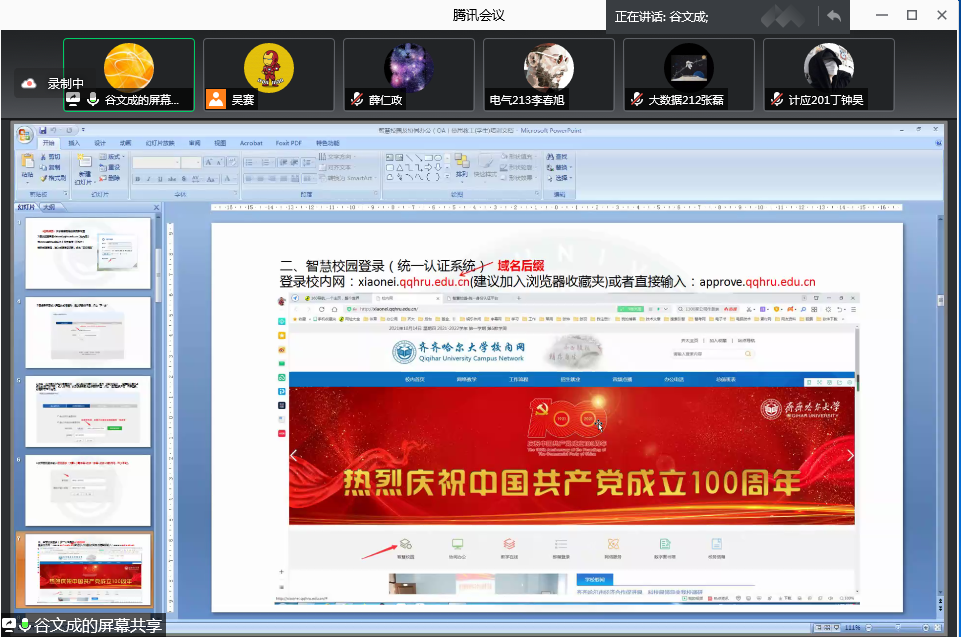This screenshot has height=637, width=961.
Task: Toggle bold formatting in font group
Action: (x=137, y=178)
